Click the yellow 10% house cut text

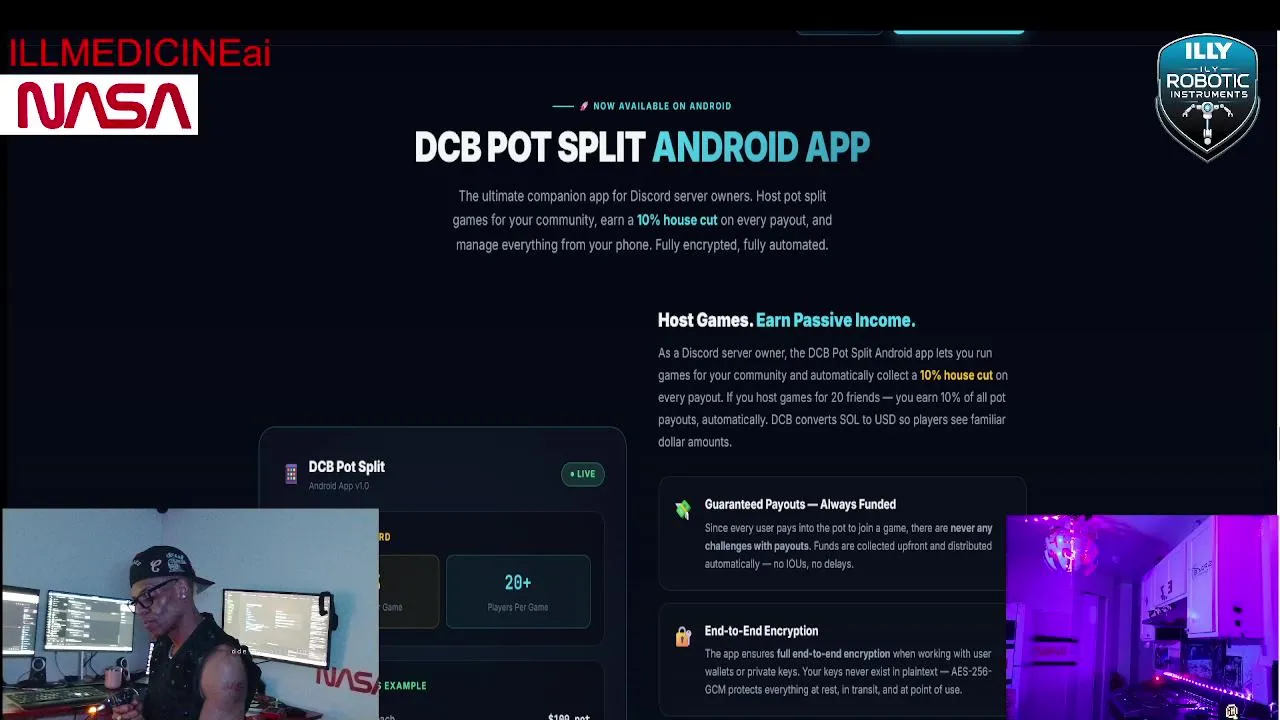coord(956,375)
